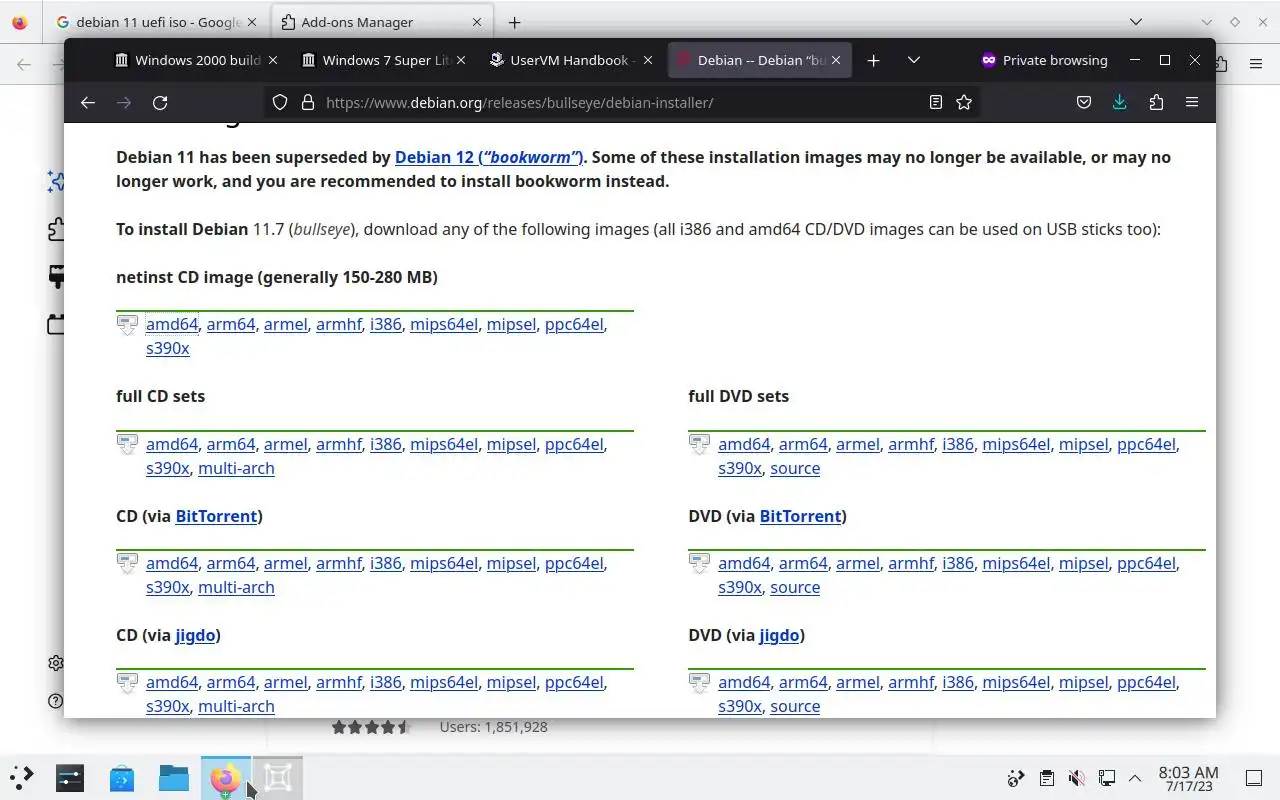Open s390x netinst CD image link
Image resolution: width=1280 pixels, height=800 pixels.
(x=168, y=348)
